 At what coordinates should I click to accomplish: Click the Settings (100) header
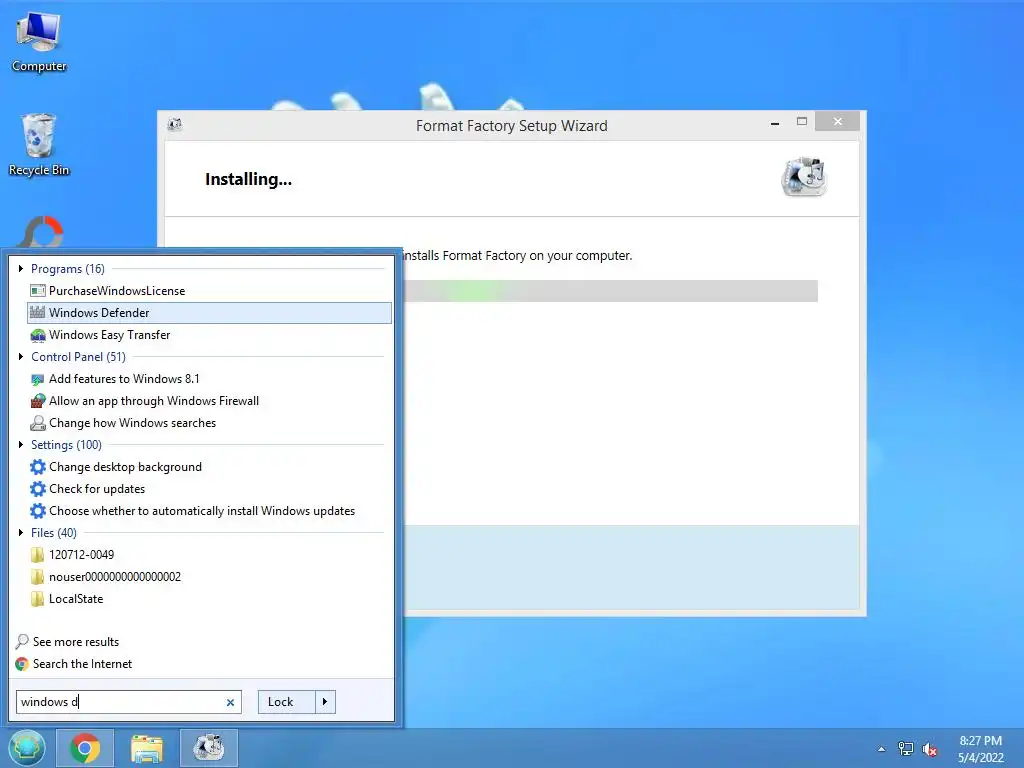point(67,445)
